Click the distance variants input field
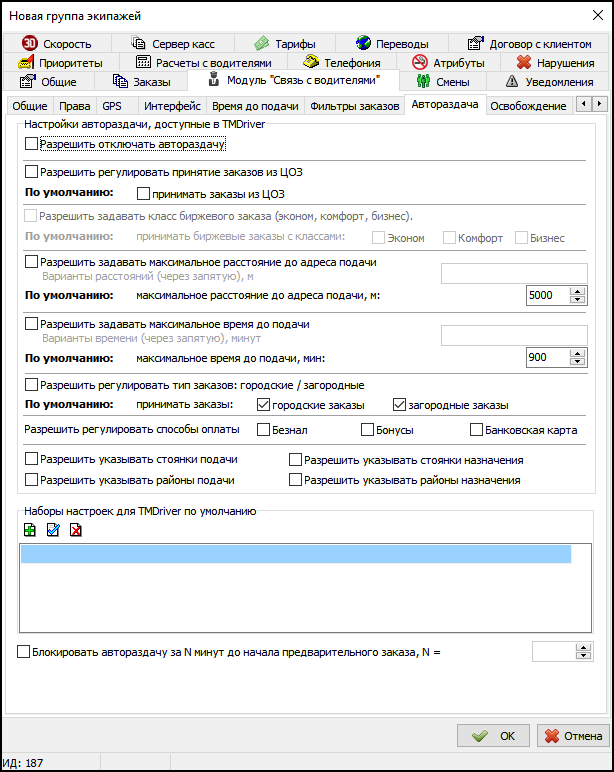614x772 pixels. tap(513, 273)
